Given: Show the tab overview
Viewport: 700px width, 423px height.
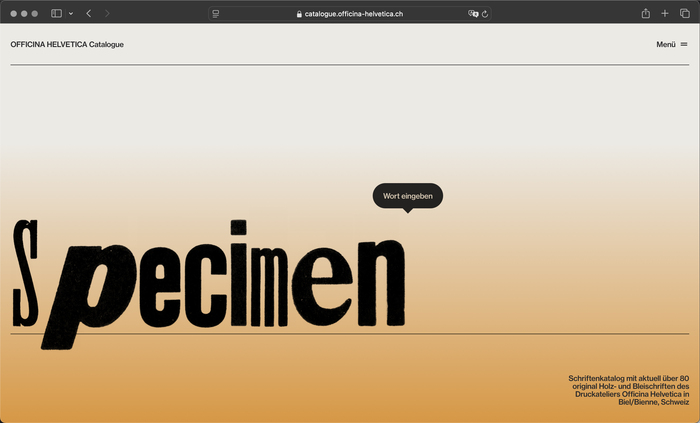Looking at the screenshot, I should [x=684, y=14].
